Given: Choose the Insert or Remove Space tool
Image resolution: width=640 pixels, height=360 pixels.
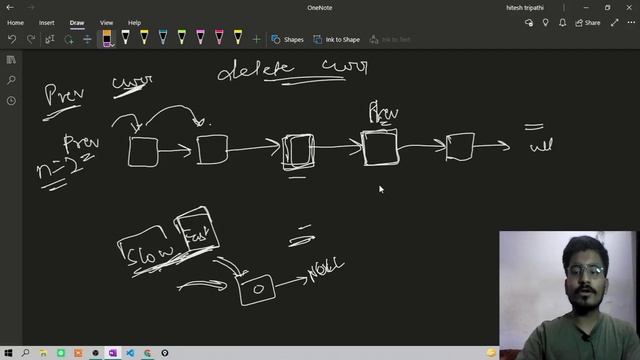Looking at the screenshot, I should pyautogui.click(x=87, y=39).
